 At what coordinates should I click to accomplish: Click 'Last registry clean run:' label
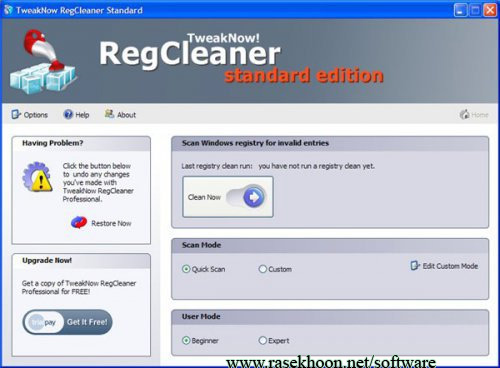click(217, 166)
